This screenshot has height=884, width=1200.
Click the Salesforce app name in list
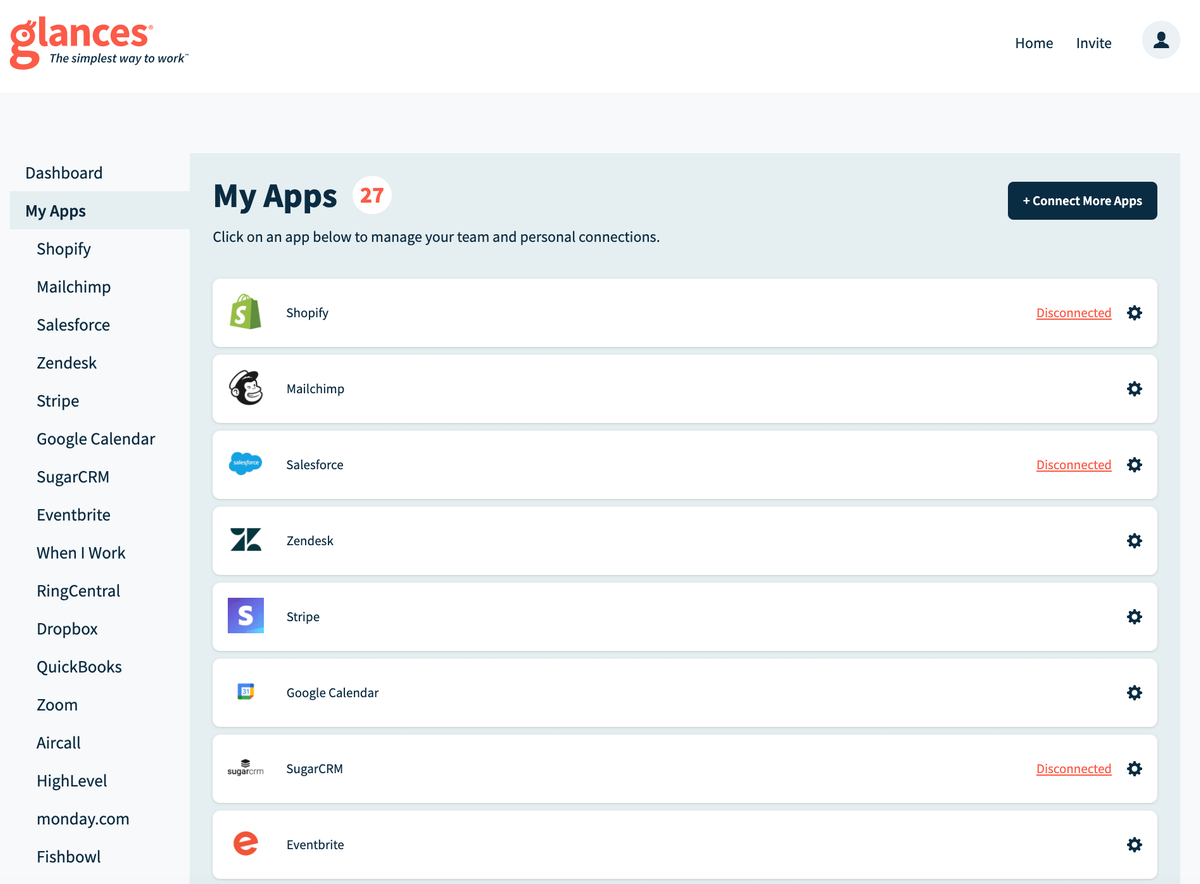pyautogui.click(x=315, y=465)
